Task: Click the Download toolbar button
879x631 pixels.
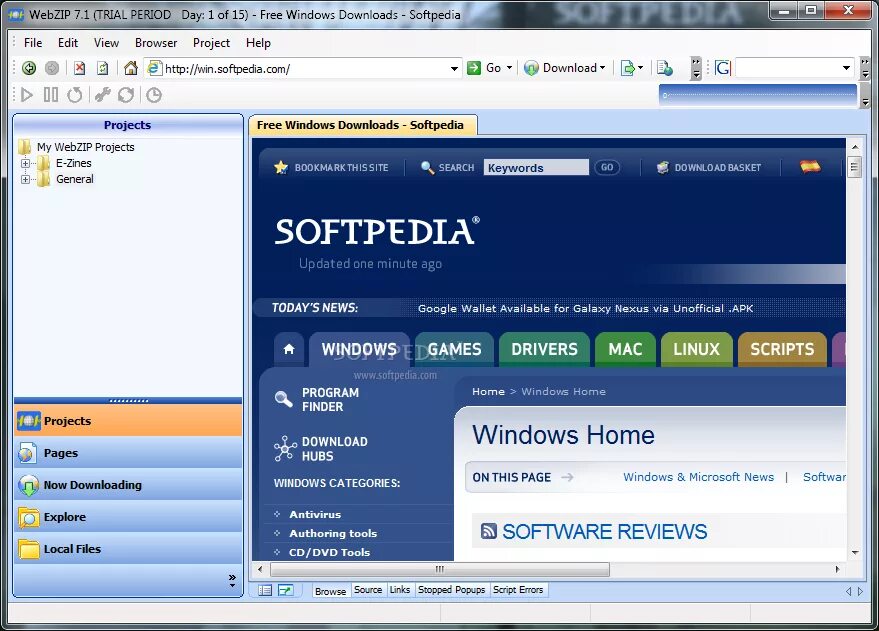Action: [561, 68]
